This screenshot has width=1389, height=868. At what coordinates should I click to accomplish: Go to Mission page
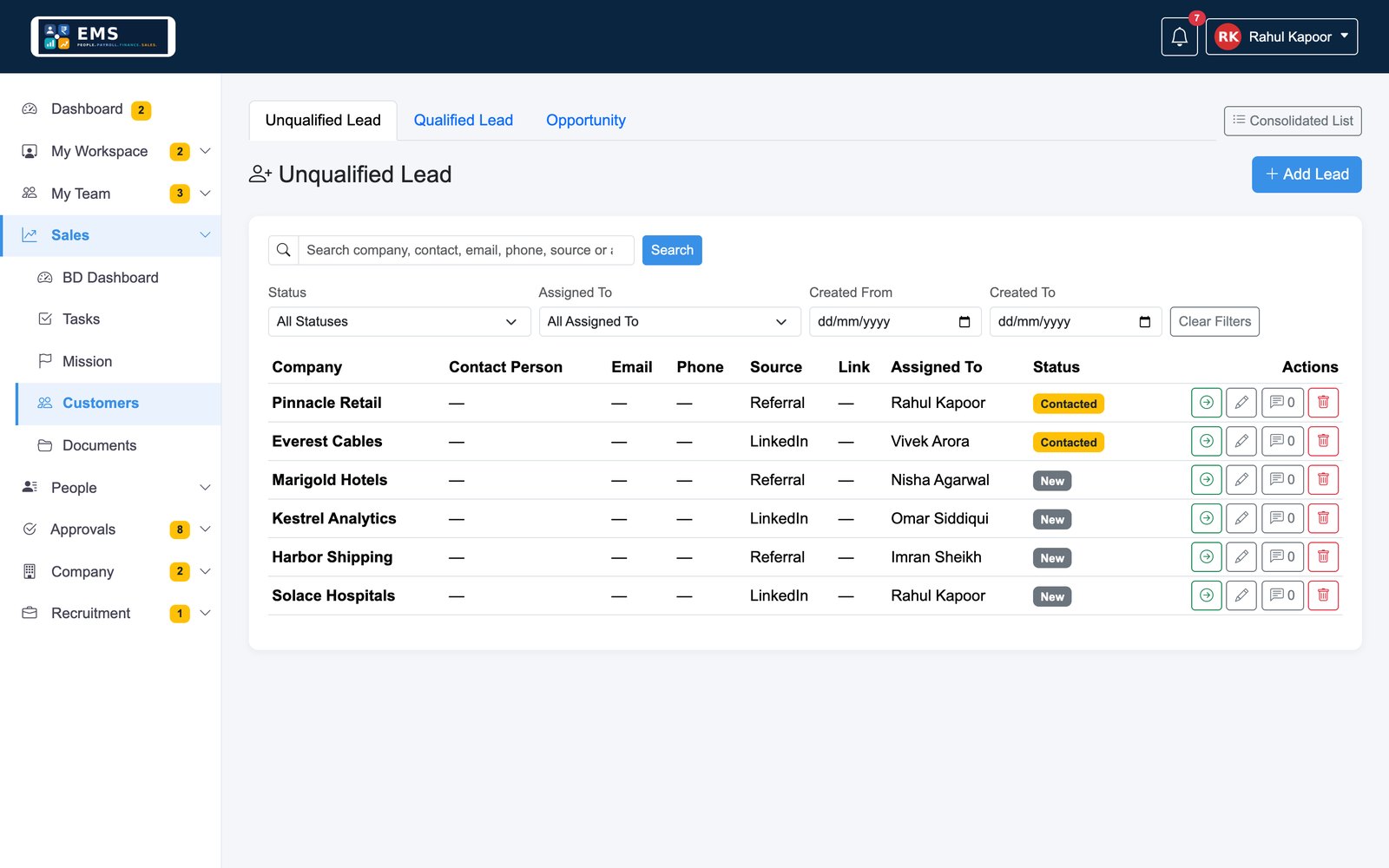87,362
